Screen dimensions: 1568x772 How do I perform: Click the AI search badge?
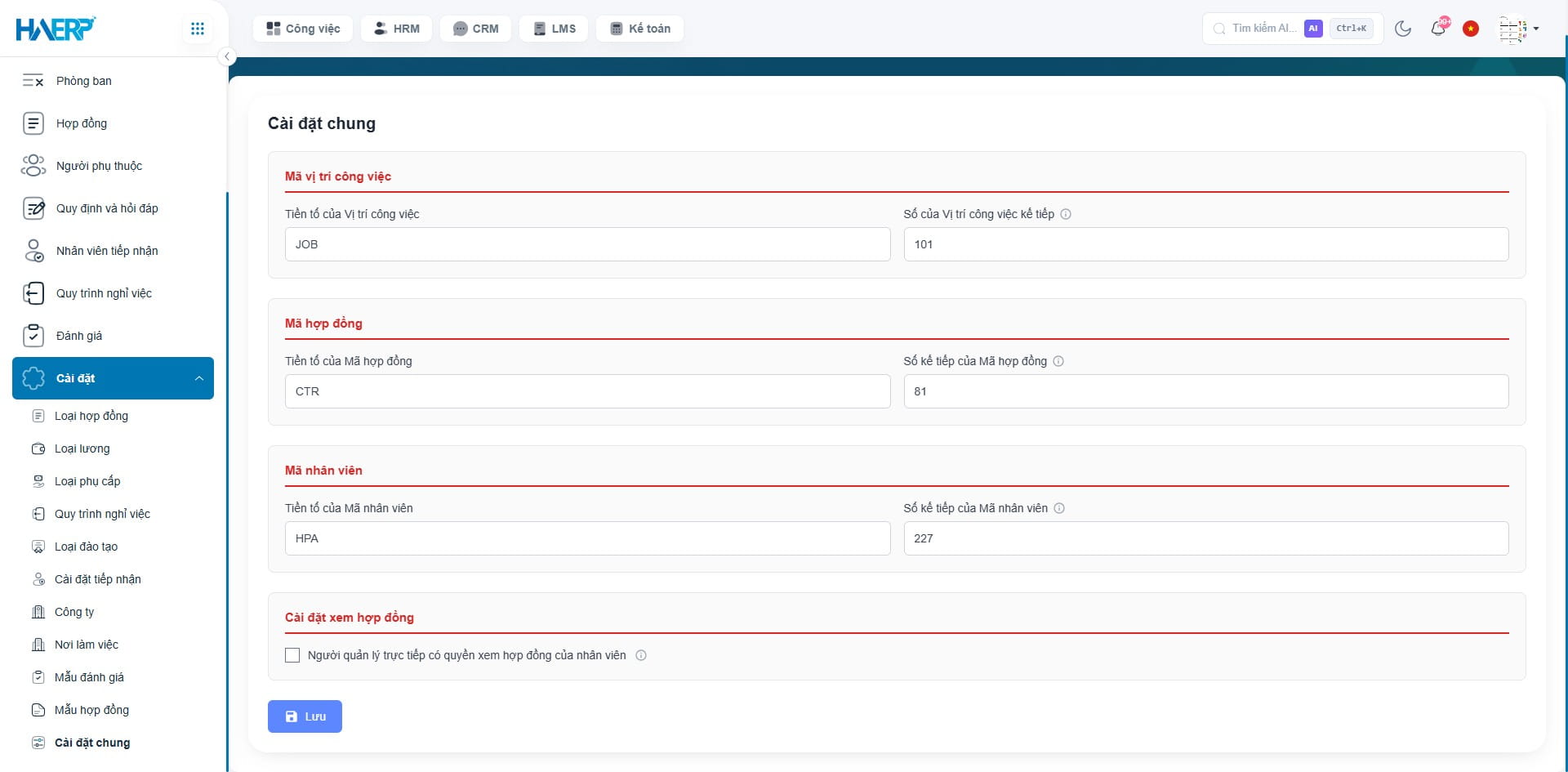[1313, 29]
